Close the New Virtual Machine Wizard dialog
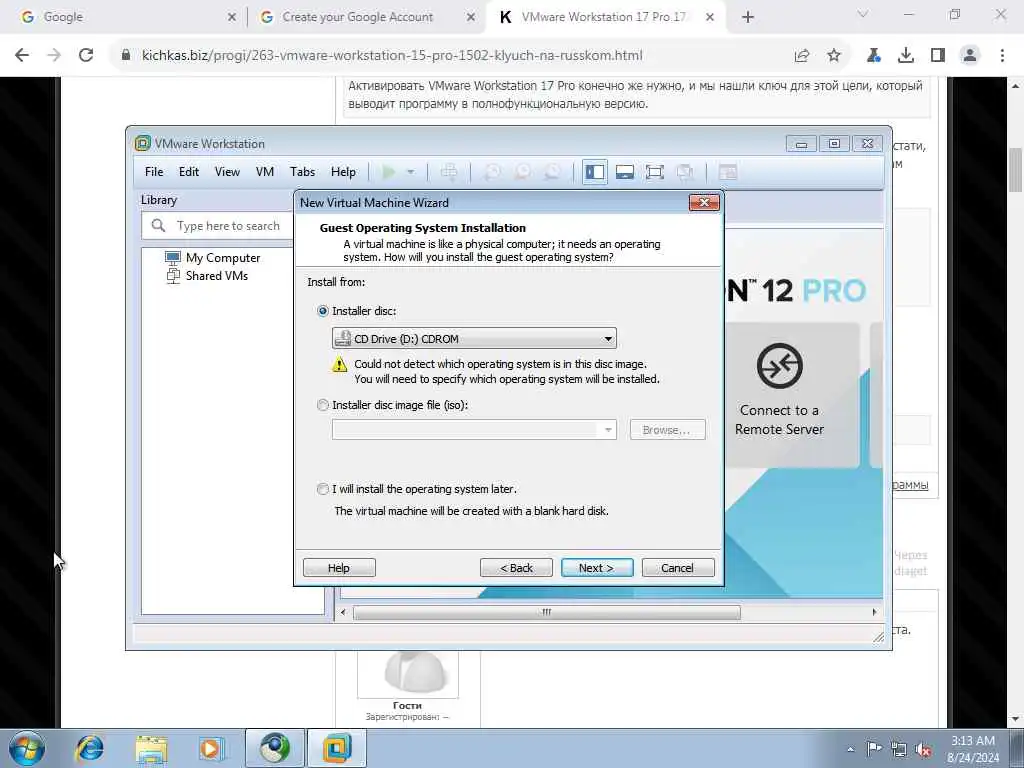This screenshot has width=1024, height=768. coord(704,202)
